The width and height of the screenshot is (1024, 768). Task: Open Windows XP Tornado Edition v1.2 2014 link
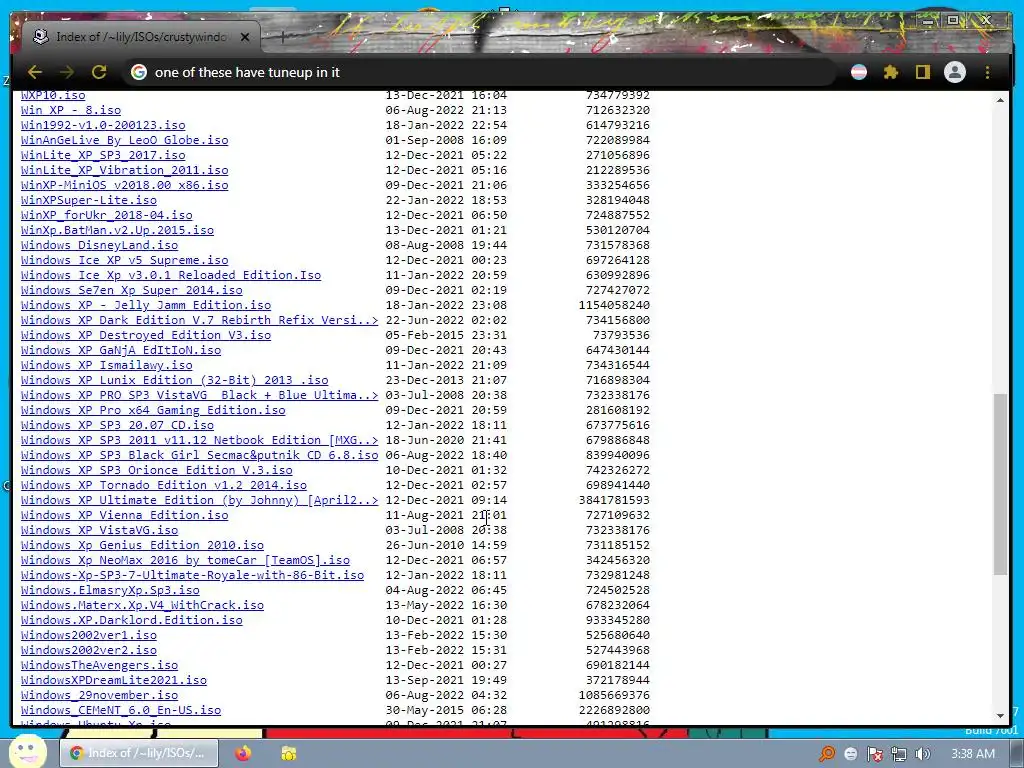point(163,486)
